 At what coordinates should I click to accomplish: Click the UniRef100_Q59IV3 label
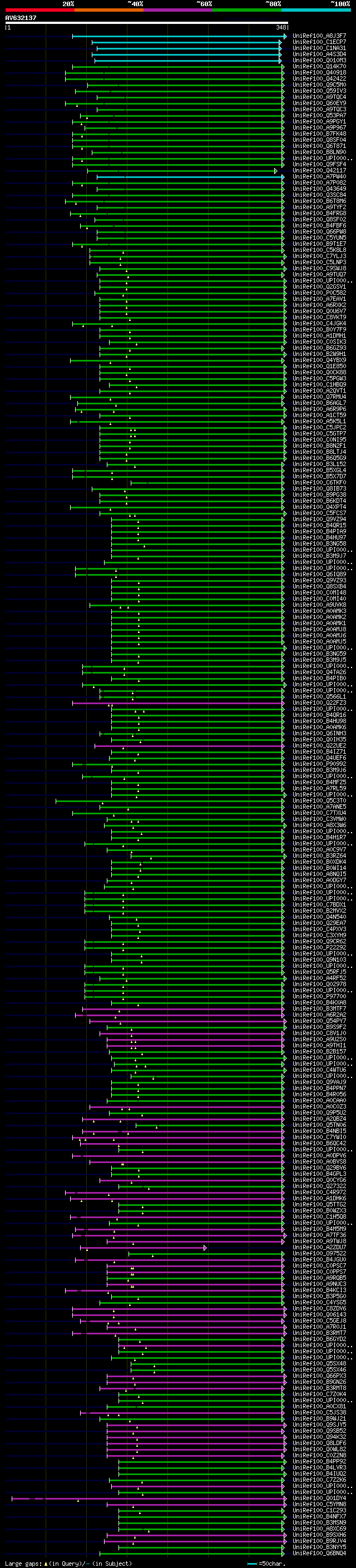319,91
